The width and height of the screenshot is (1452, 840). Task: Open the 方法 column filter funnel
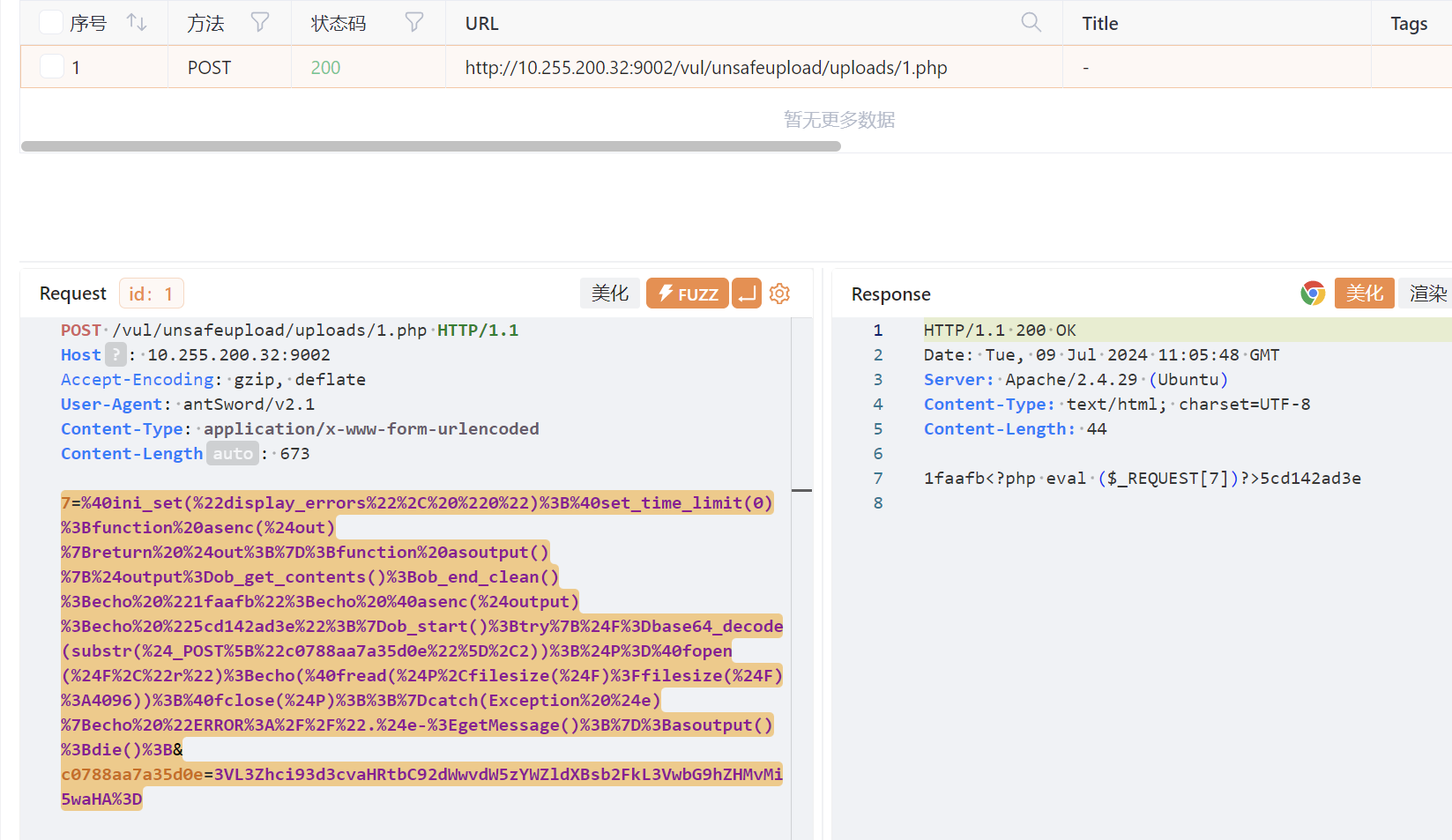260,22
